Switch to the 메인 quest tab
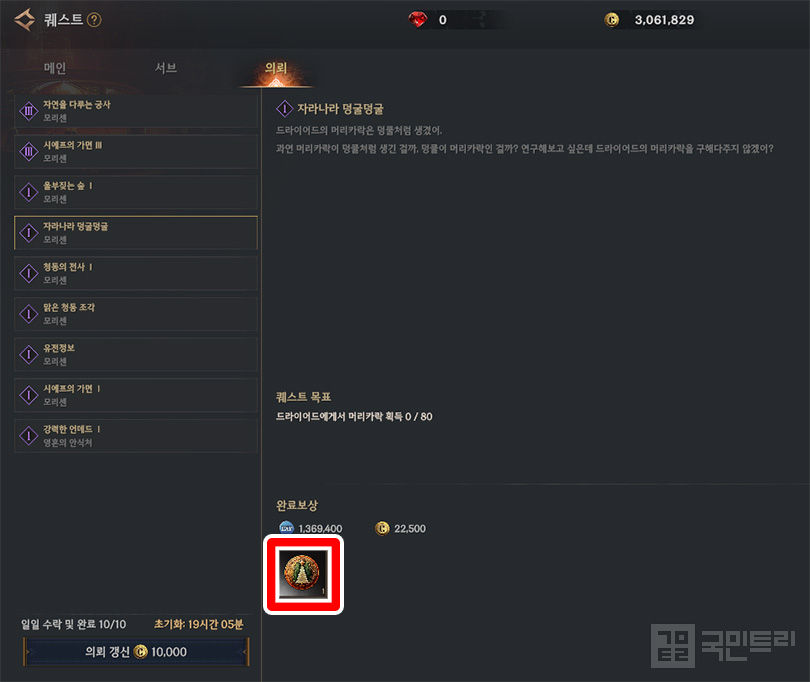 click(x=55, y=68)
